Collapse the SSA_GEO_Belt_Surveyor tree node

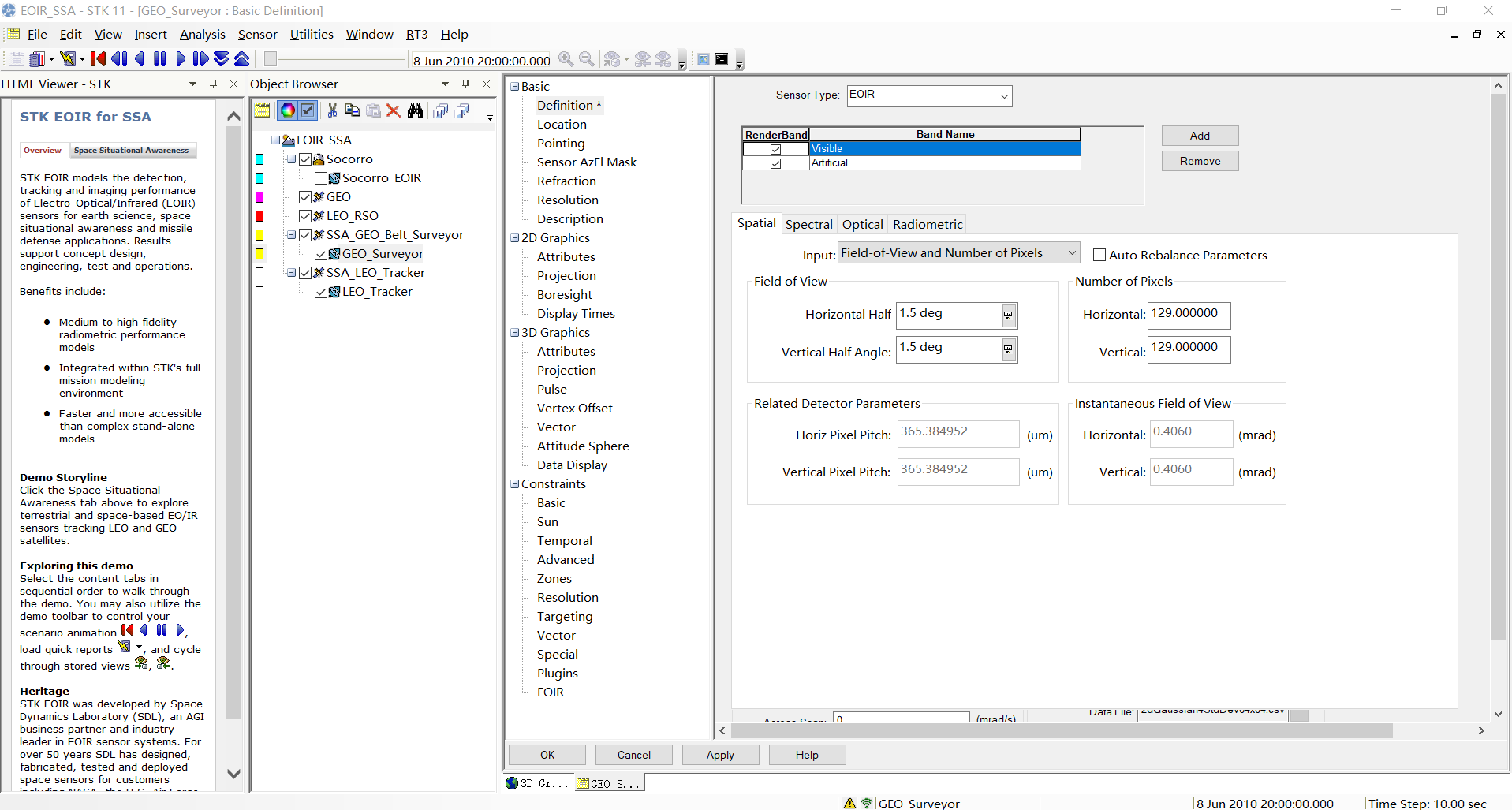coord(292,234)
